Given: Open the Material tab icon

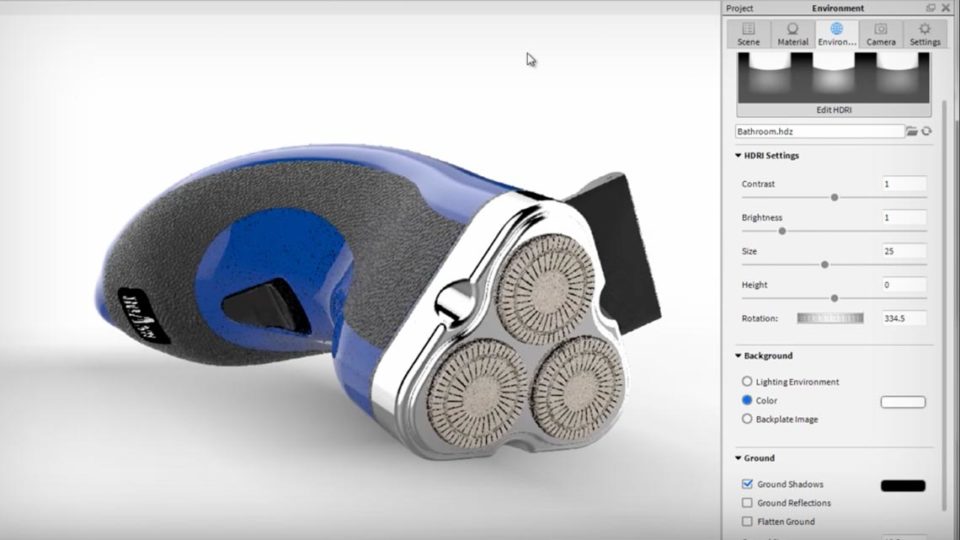Looking at the screenshot, I should pos(793,30).
